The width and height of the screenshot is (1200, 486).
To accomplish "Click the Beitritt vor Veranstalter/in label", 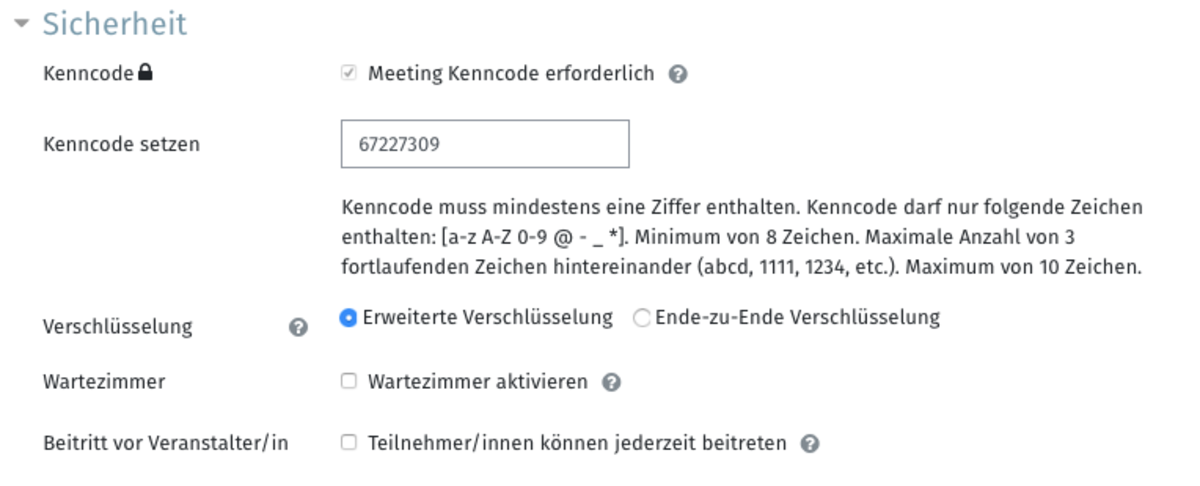I will (166, 443).
